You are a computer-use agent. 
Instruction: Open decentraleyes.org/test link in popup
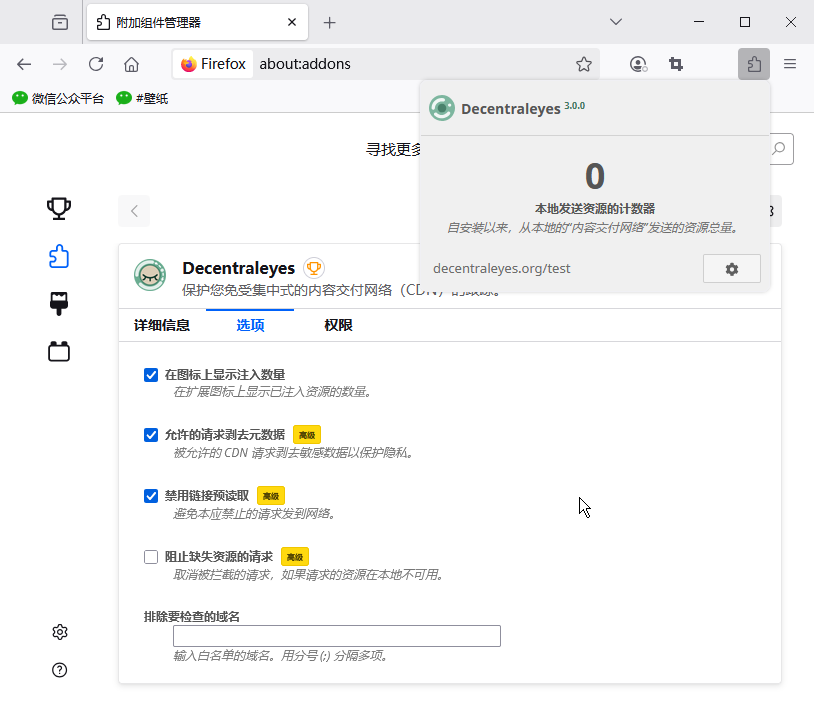click(501, 268)
